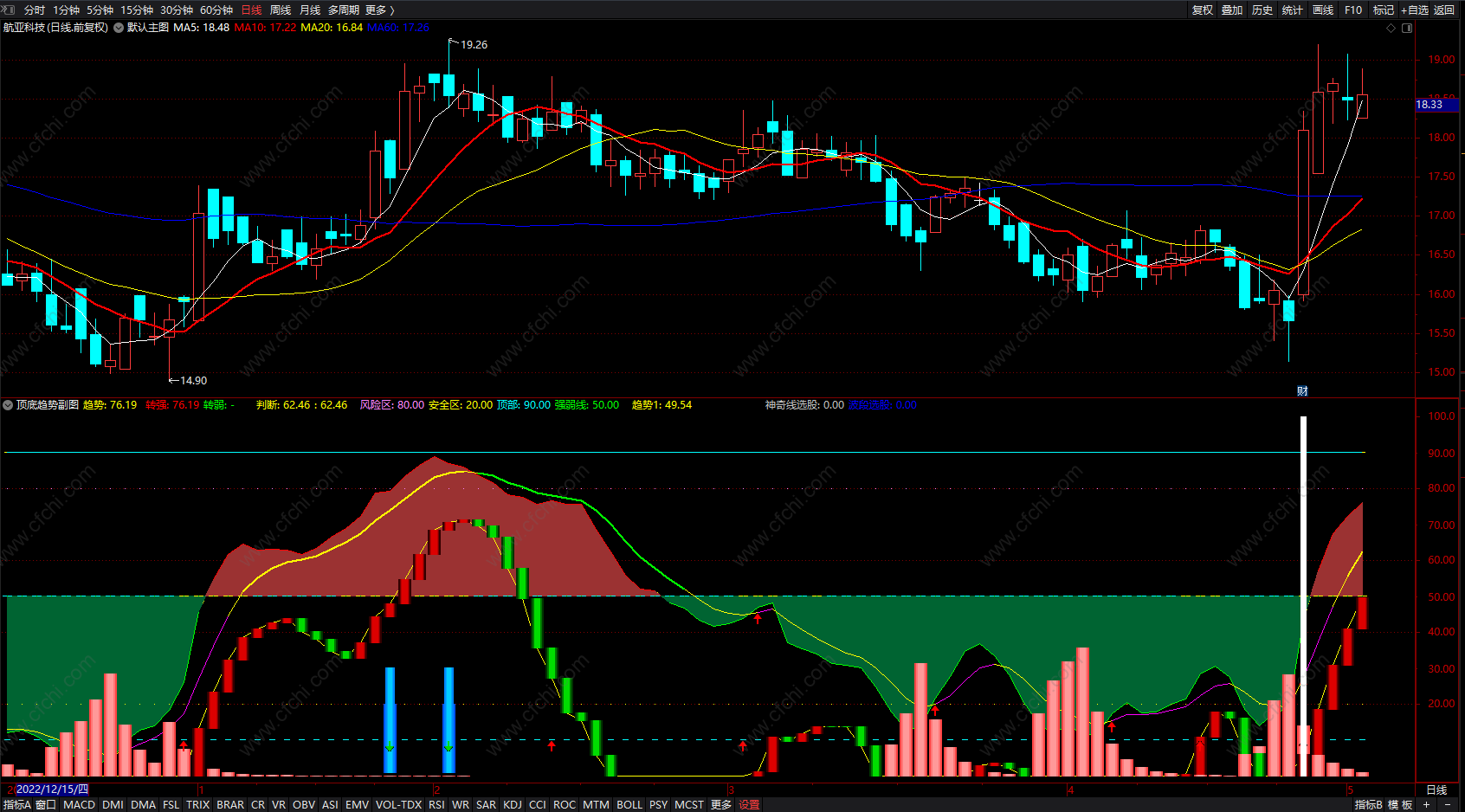Viewport: 1465px width, 812px height.
Task: Switch sub-chart to BOLL indicator
Action: 629,805
